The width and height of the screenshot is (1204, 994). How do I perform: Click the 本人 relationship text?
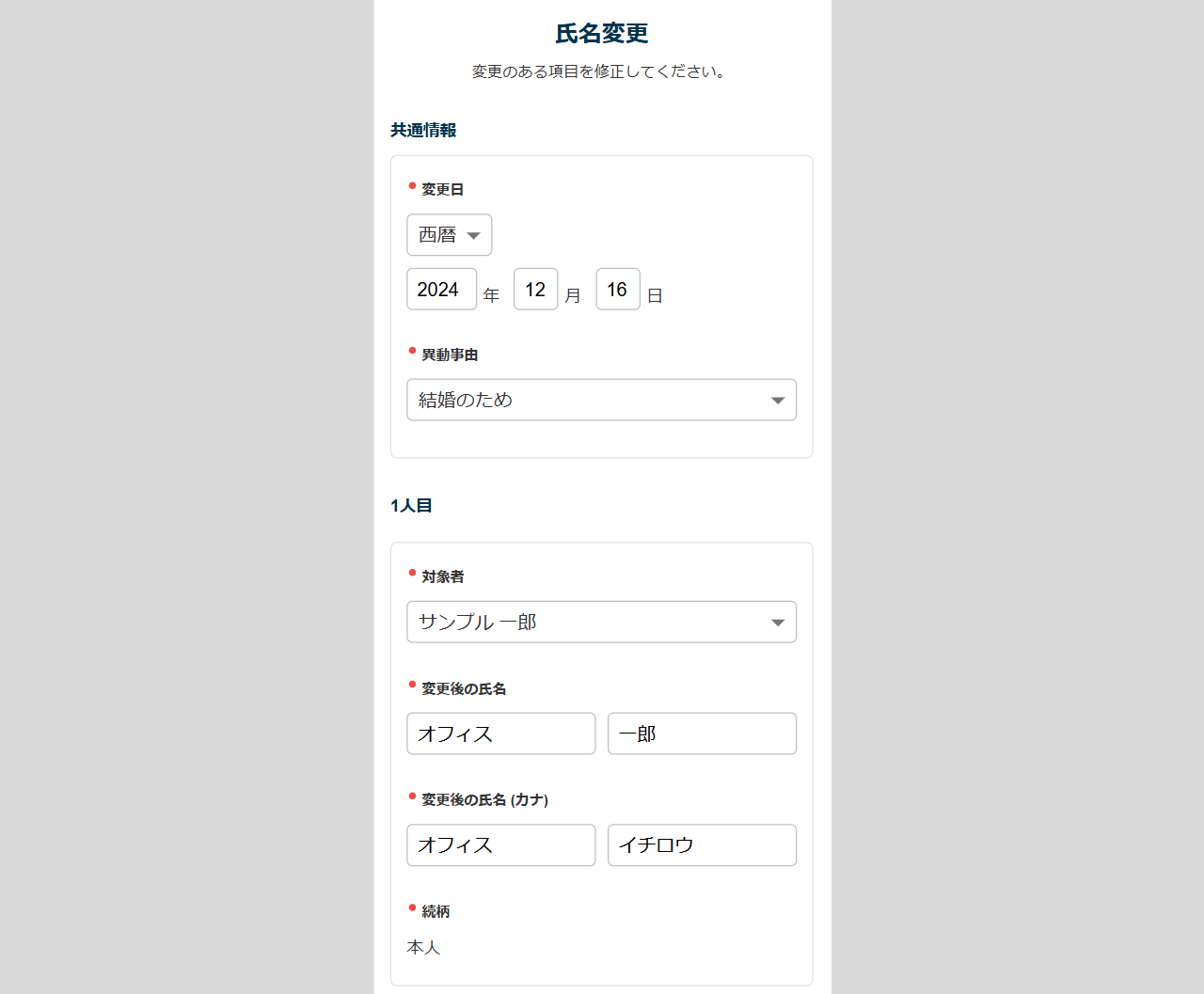[x=423, y=947]
